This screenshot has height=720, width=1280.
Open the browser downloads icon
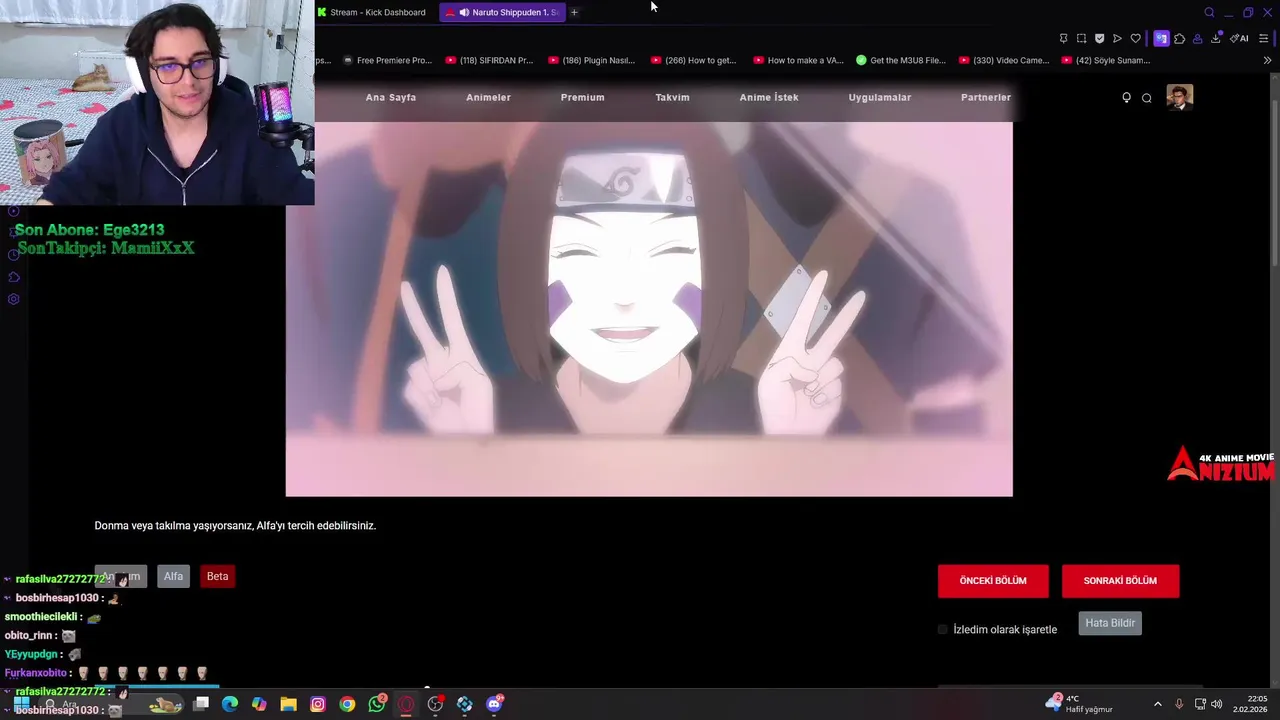pyautogui.click(x=1216, y=38)
